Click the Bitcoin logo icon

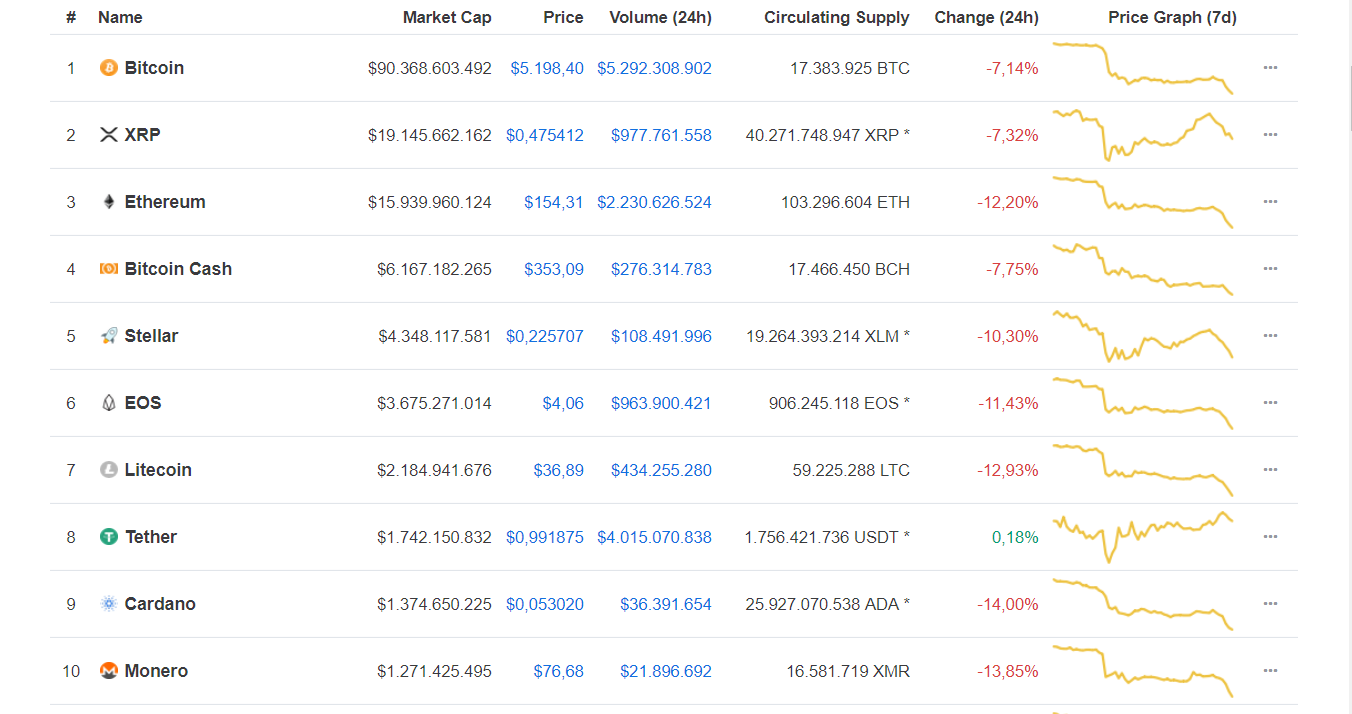pyautogui.click(x=107, y=68)
